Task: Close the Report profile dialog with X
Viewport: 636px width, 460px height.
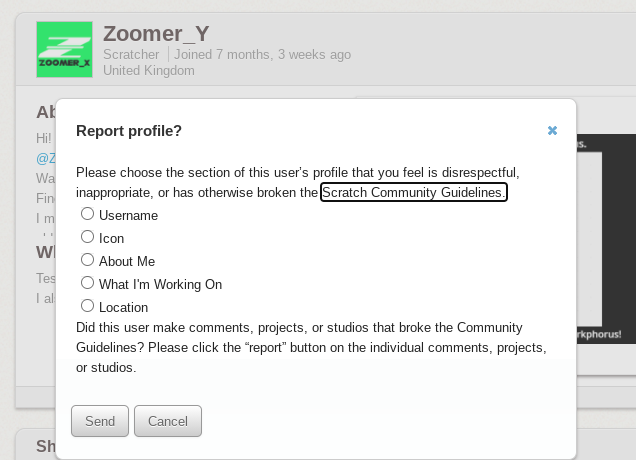Action: tap(552, 131)
